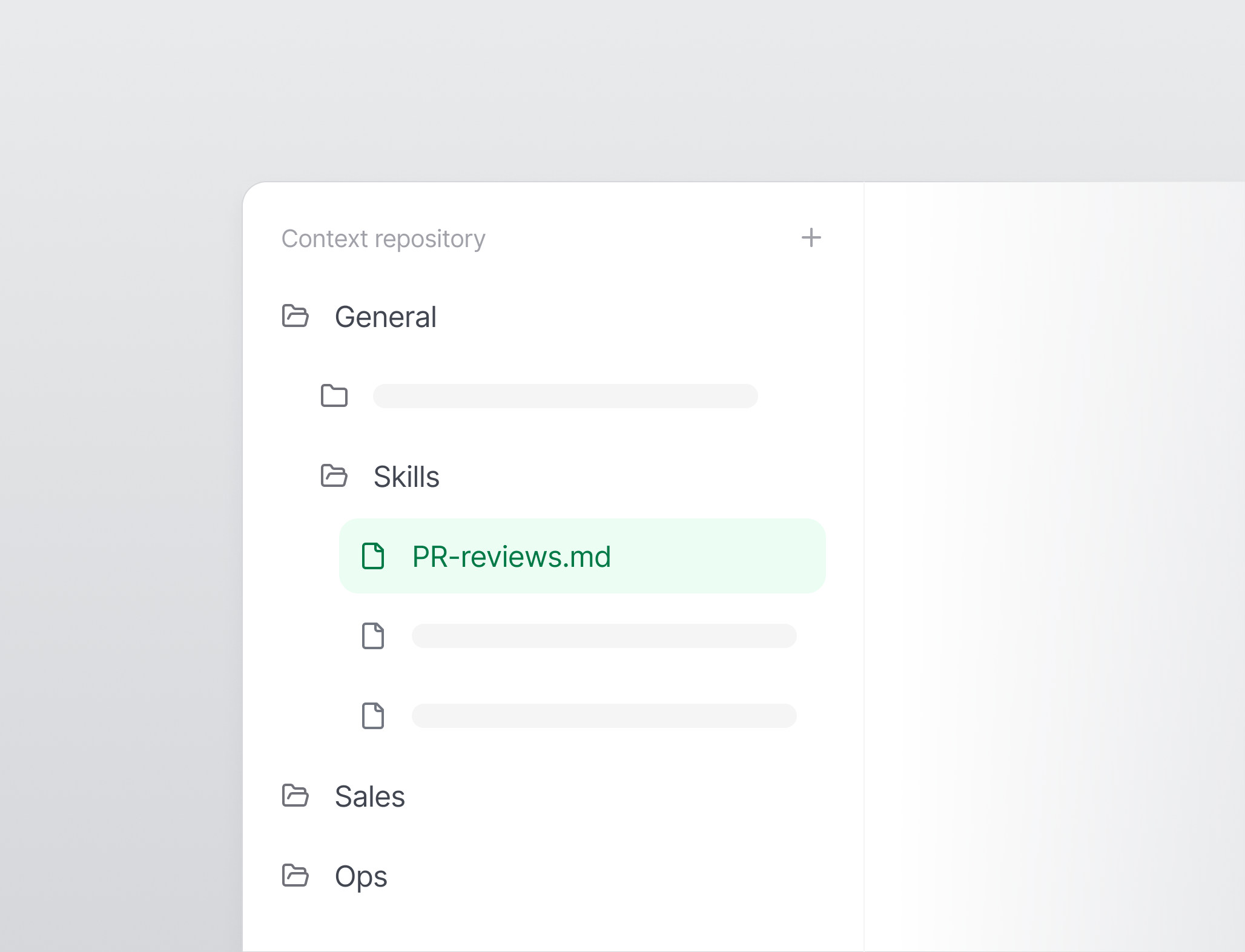
Task: Expand the Sales folder icon
Action: pyautogui.click(x=296, y=796)
